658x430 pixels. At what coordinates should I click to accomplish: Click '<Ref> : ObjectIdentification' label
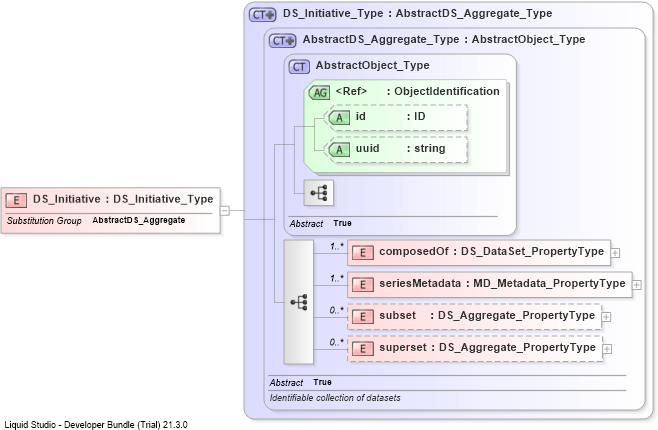coord(418,91)
